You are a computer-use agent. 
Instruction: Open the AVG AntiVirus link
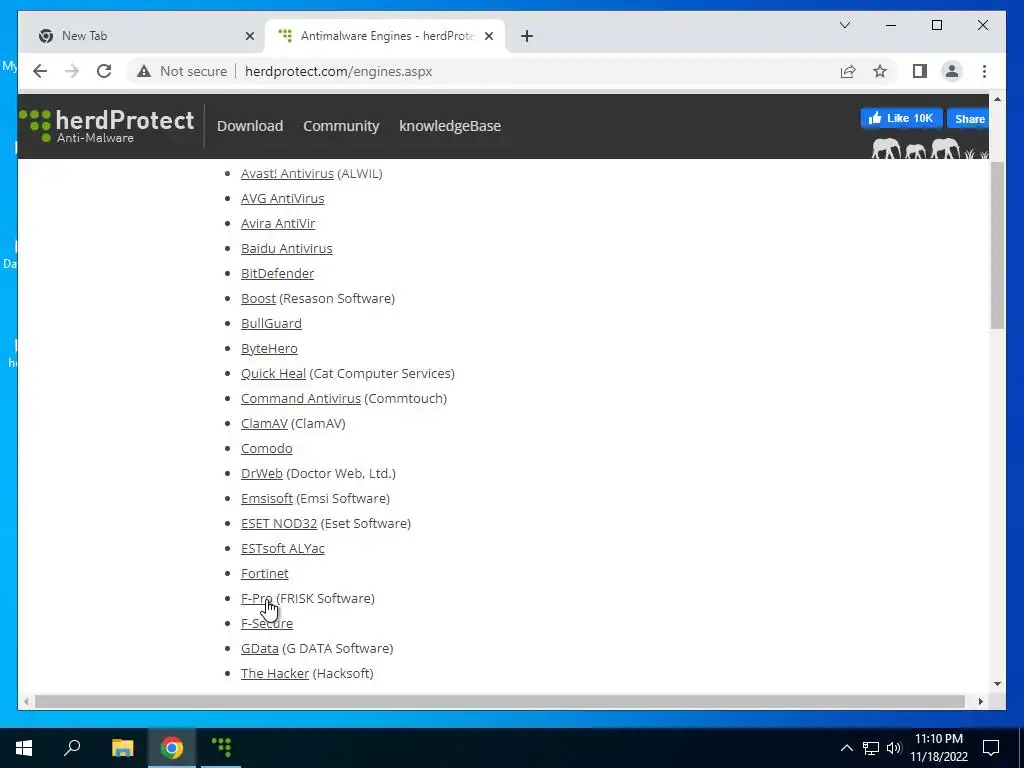[x=283, y=199]
